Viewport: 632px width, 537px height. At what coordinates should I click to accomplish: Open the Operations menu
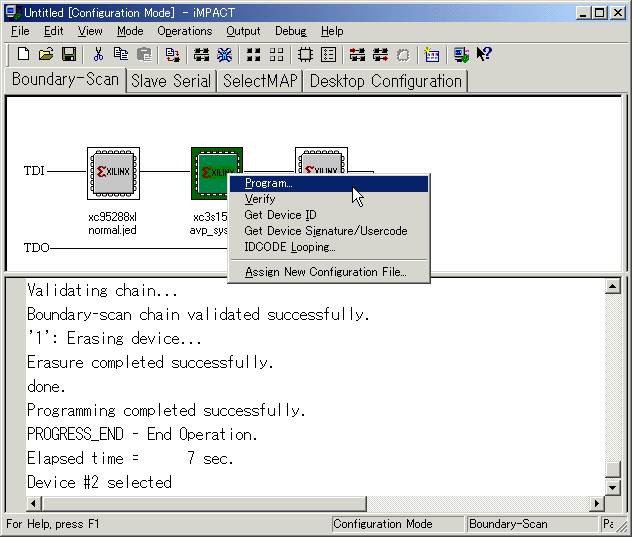[x=185, y=31]
